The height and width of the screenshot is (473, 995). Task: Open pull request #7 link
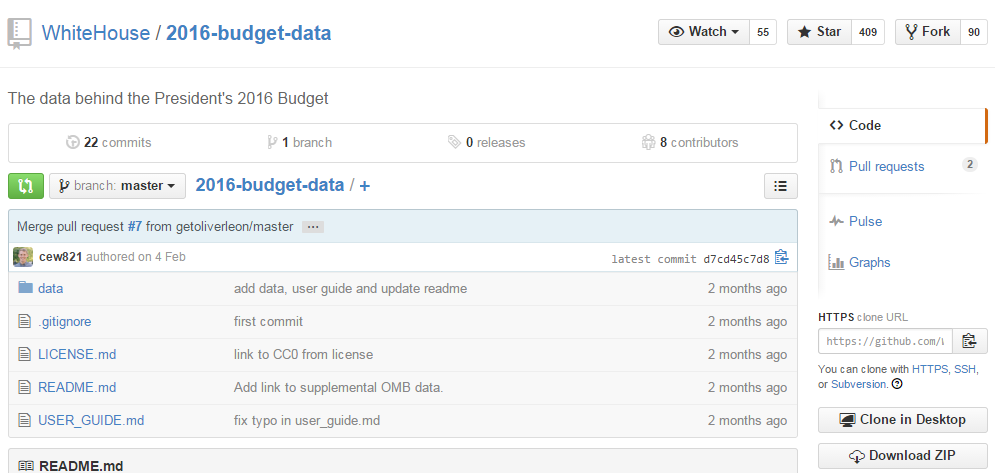coord(135,227)
